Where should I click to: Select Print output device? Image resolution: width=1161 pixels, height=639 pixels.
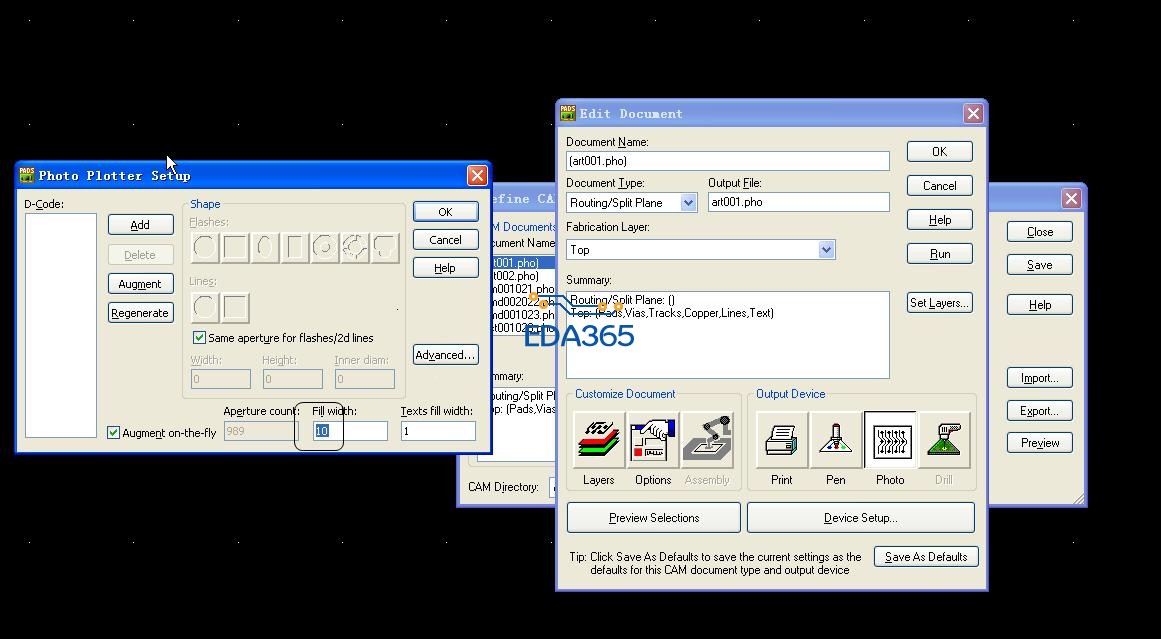click(x=782, y=440)
